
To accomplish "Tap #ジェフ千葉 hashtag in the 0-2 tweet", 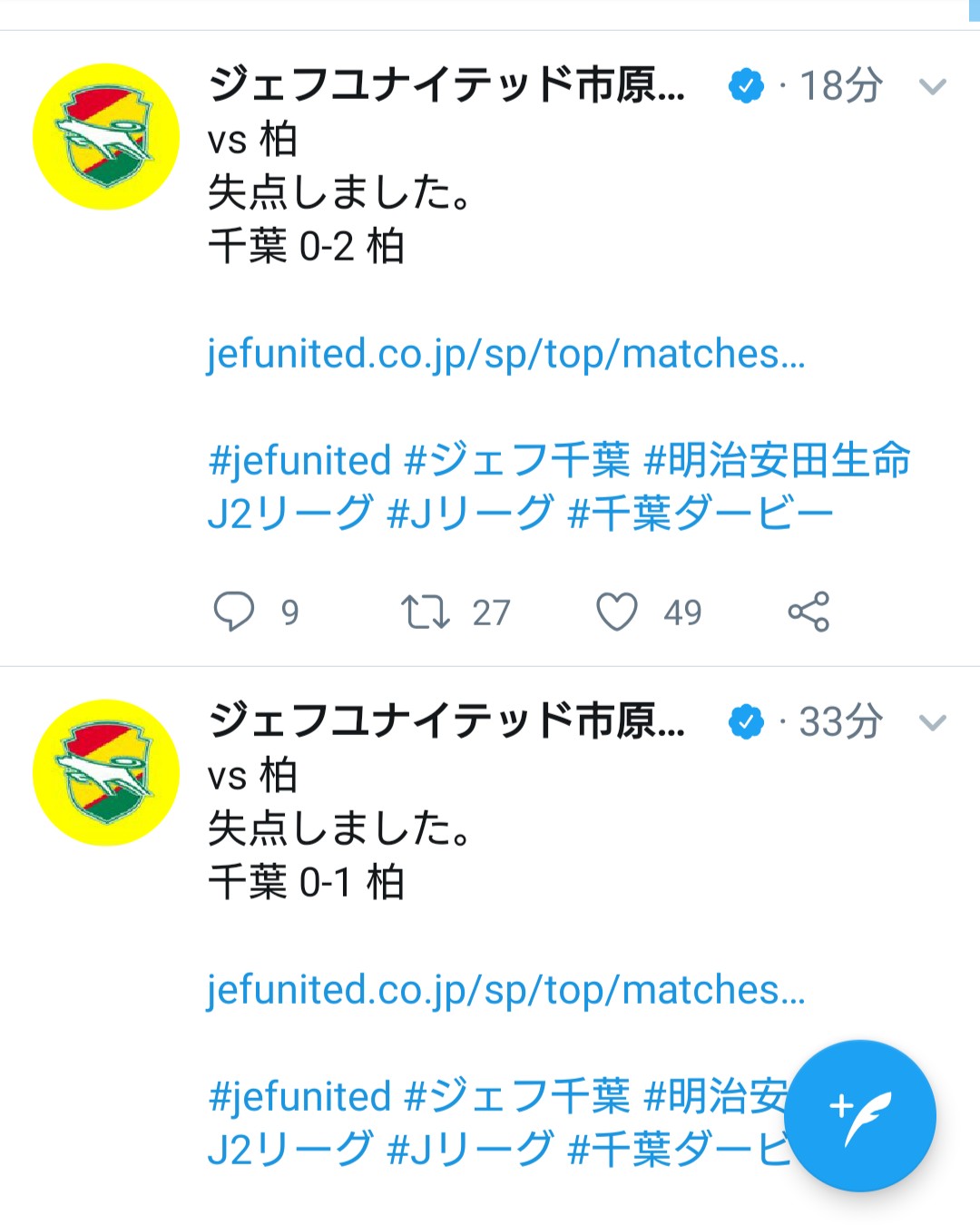I will pyautogui.click(x=517, y=460).
